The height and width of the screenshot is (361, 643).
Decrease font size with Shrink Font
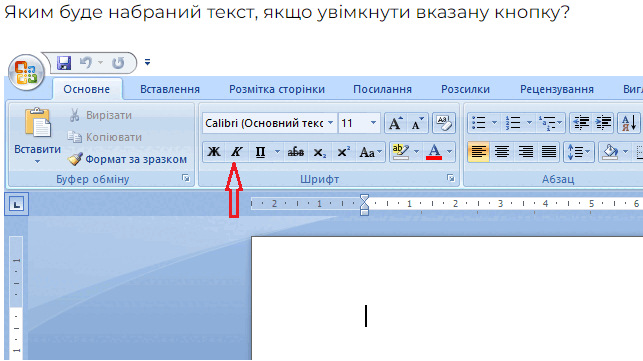tap(417, 123)
